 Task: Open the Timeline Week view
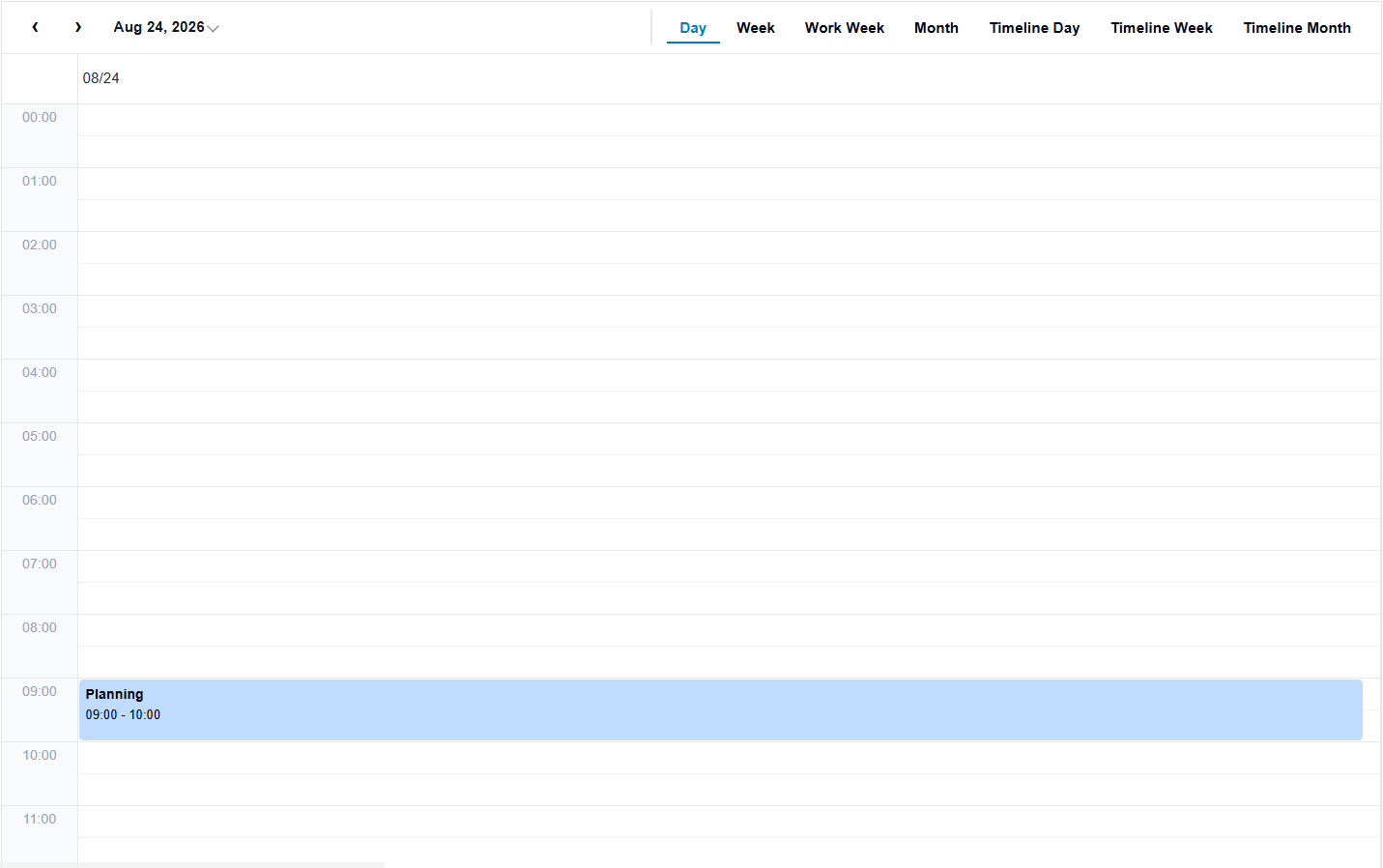click(1162, 28)
